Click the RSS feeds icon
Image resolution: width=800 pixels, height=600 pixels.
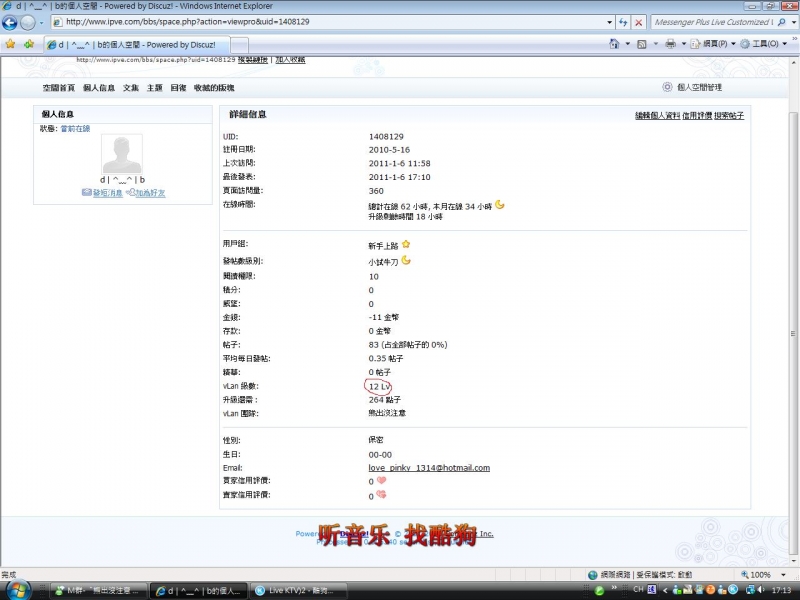tap(642, 44)
